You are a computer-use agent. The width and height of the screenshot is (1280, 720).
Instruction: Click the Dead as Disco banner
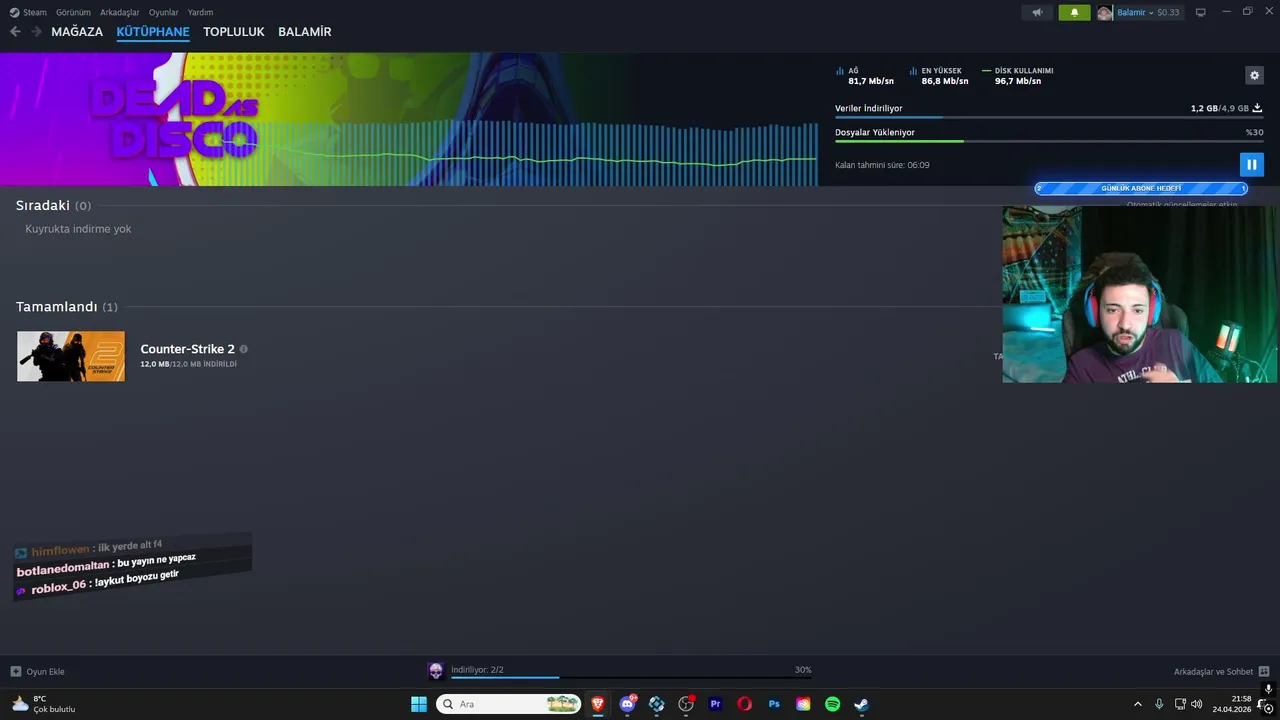click(x=409, y=119)
